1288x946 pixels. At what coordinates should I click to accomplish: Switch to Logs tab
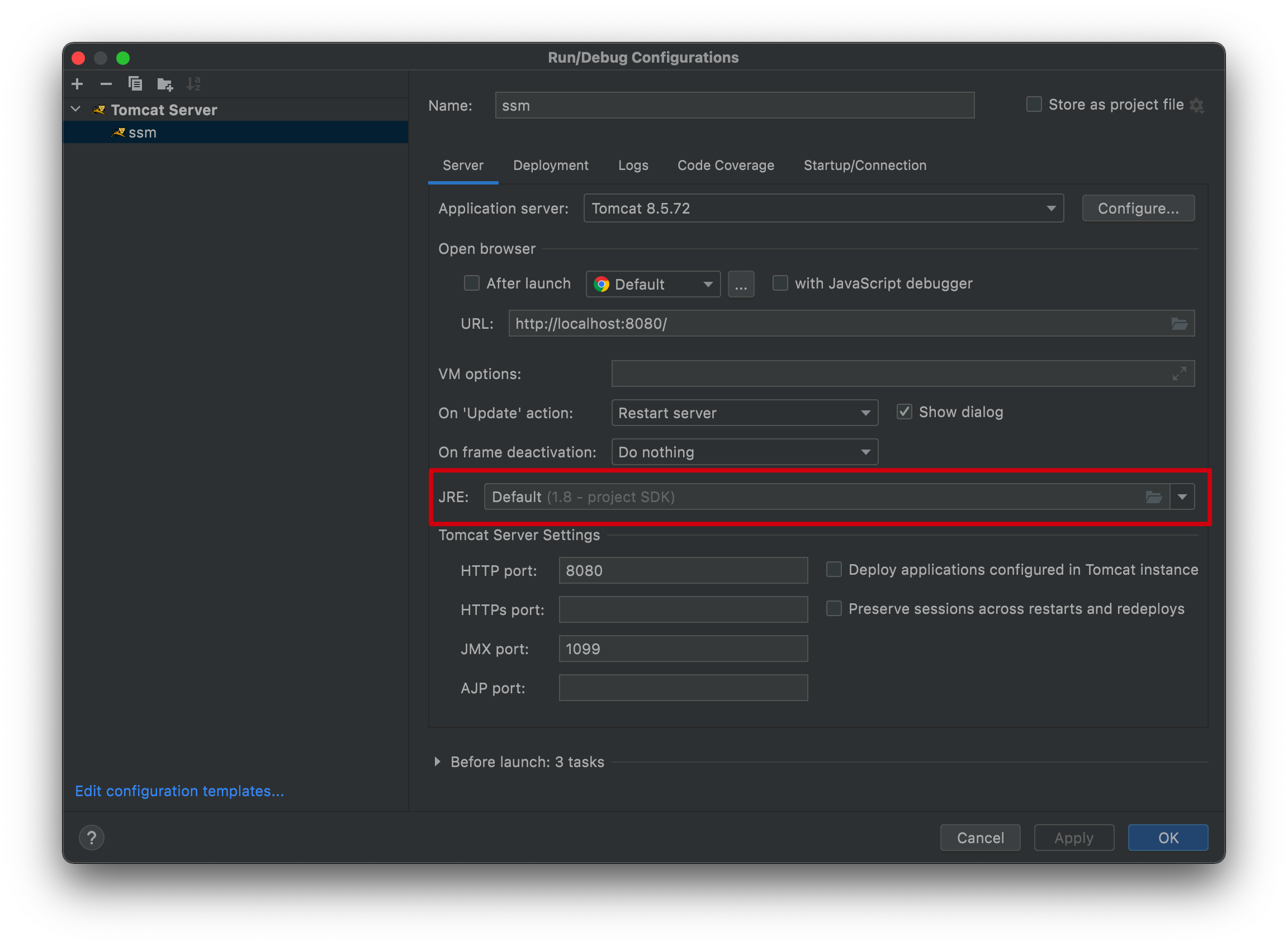tap(633, 165)
